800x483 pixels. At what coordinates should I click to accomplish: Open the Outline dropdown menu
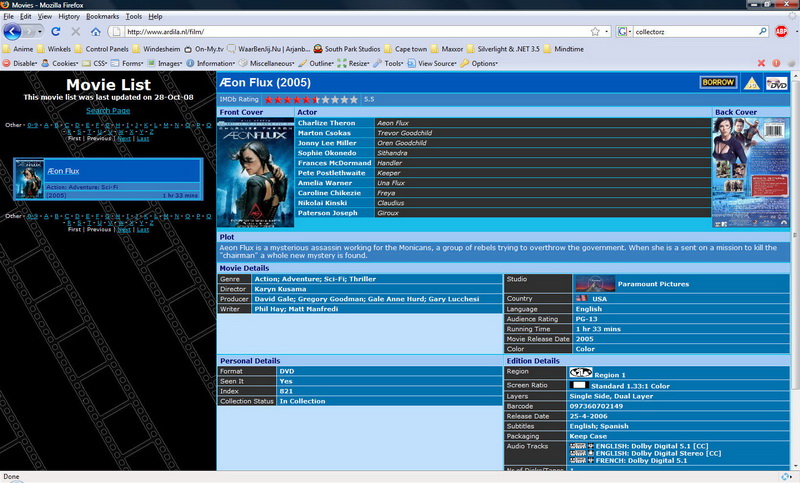tap(316, 63)
